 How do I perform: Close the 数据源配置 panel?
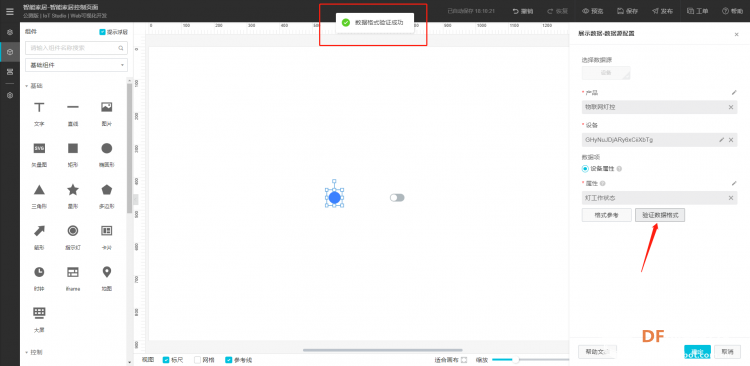(736, 34)
